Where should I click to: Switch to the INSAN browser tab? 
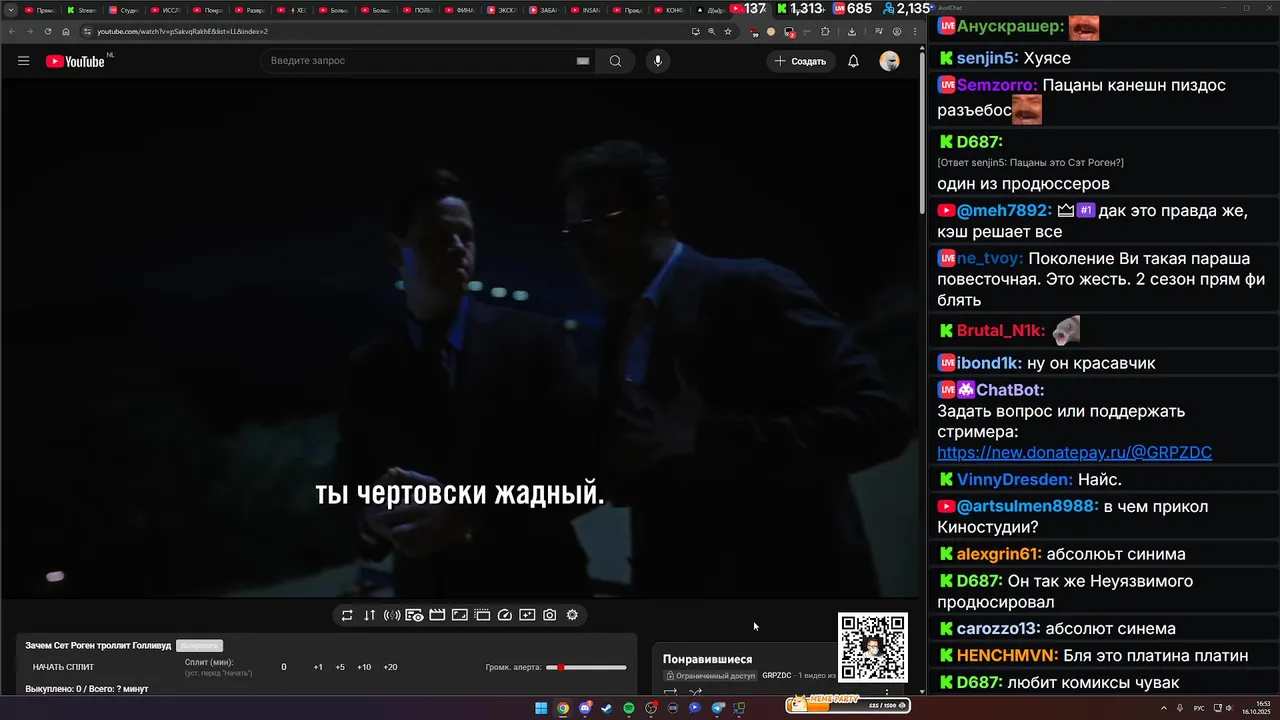click(586, 10)
